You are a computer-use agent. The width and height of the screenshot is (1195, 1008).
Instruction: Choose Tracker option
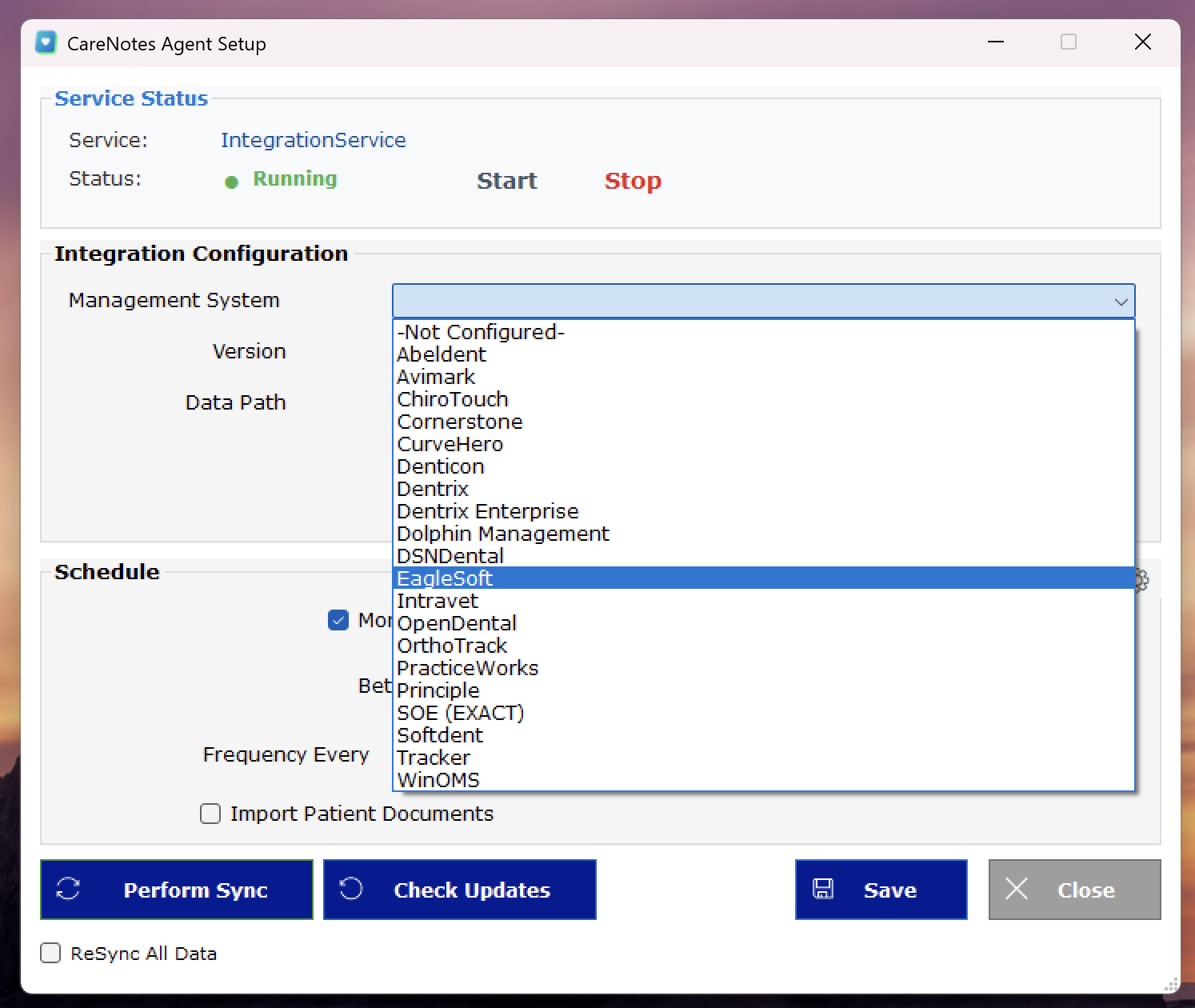pyautogui.click(x=763, y=758)
